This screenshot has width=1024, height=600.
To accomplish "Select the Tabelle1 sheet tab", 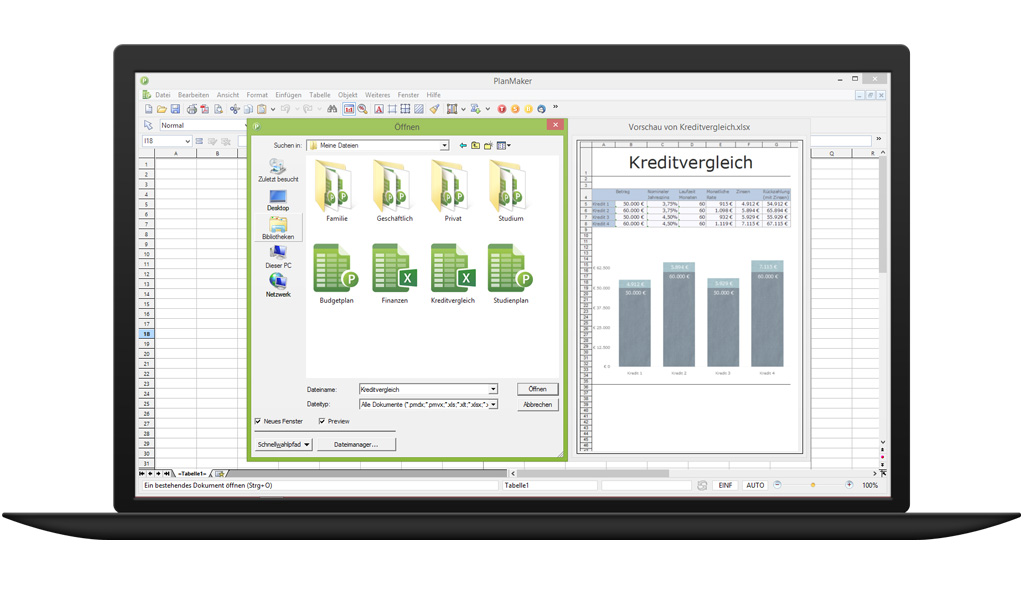I will click(x=192, y=473).
